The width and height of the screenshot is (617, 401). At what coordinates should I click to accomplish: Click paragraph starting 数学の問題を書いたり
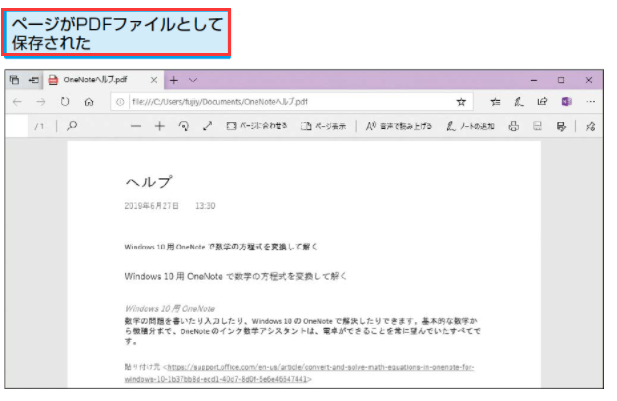pos(302,331)
